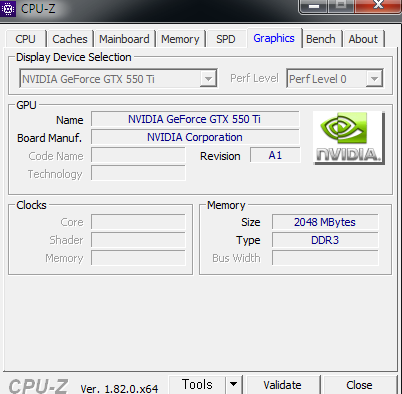402x394 pixels.
Task: Click the 'Type' label in Memory group
Action: (248, 240)
